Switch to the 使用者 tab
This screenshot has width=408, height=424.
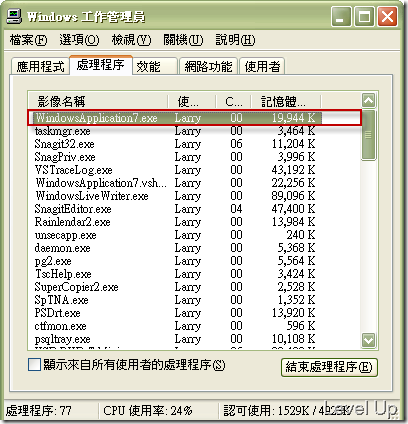click(262, 66)
